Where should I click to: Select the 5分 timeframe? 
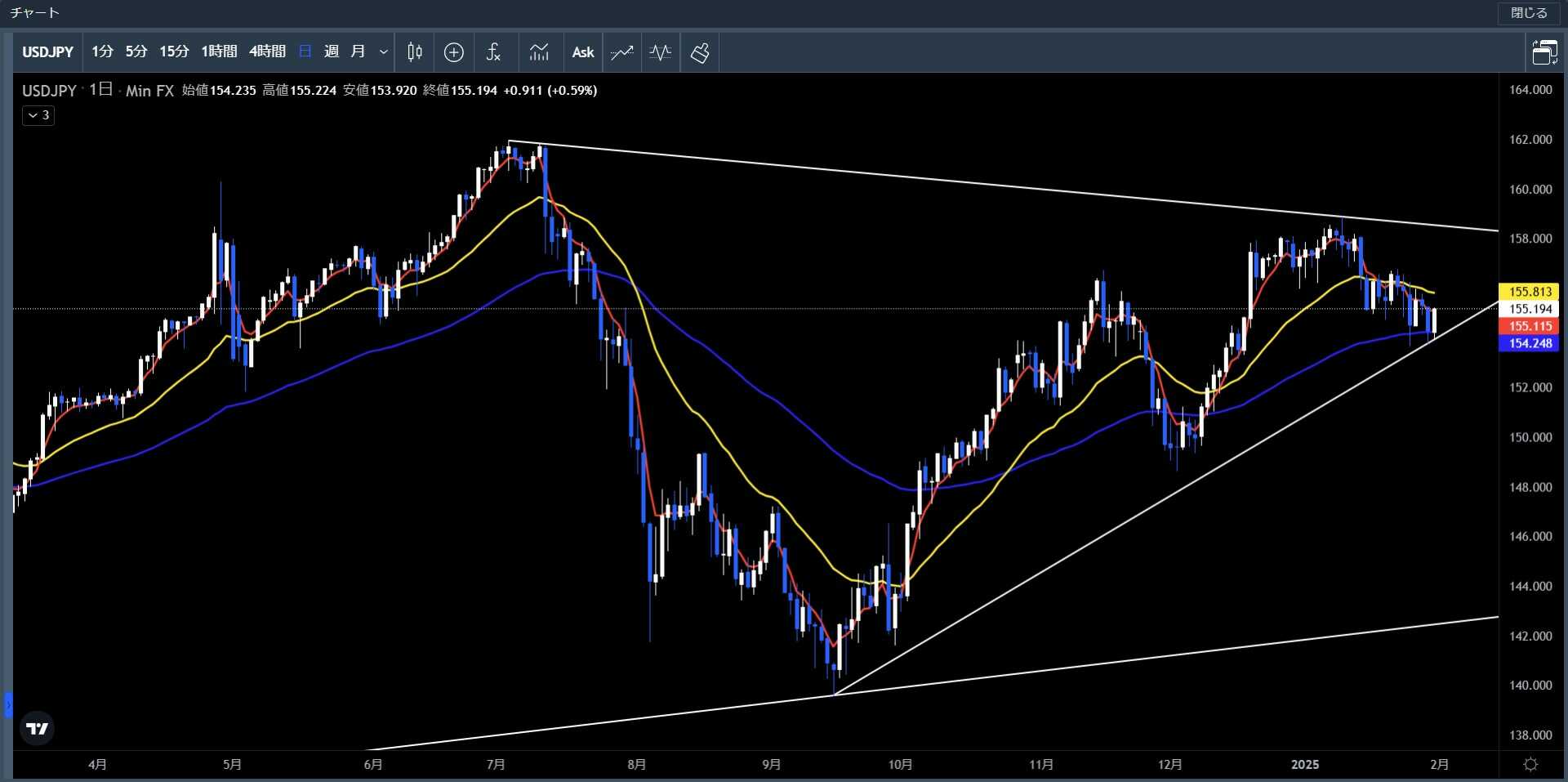(136, 51)
